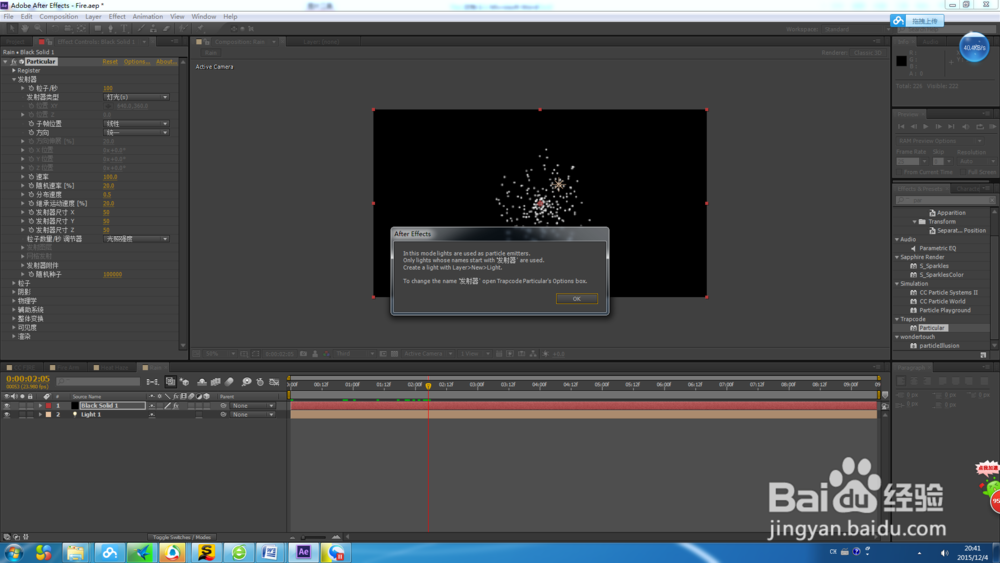Clear the Effects & Presets search
Image resolution: width=1000 pixels, height=563 pixels.
(x=992, y=200)
